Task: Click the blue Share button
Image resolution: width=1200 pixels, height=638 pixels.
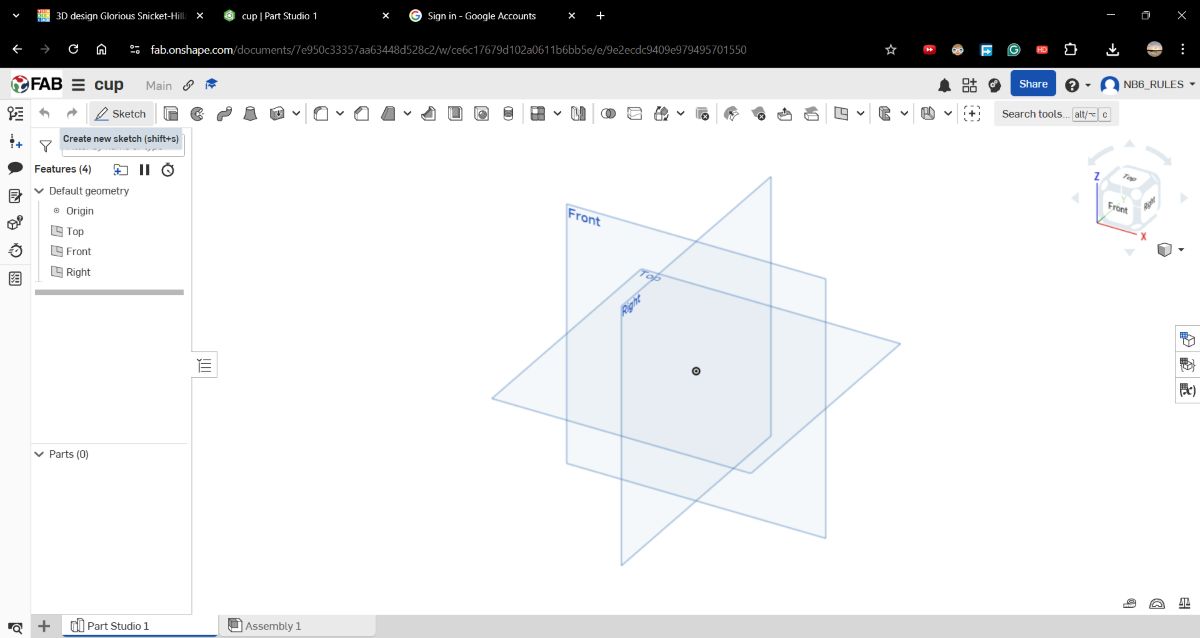Action: (x=1033, y=84)
